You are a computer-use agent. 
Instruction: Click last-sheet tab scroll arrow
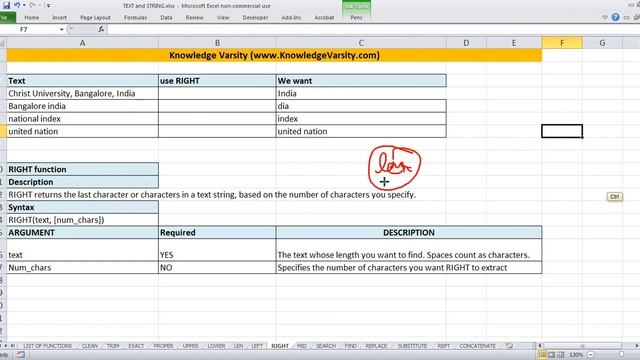pos(13,346)
